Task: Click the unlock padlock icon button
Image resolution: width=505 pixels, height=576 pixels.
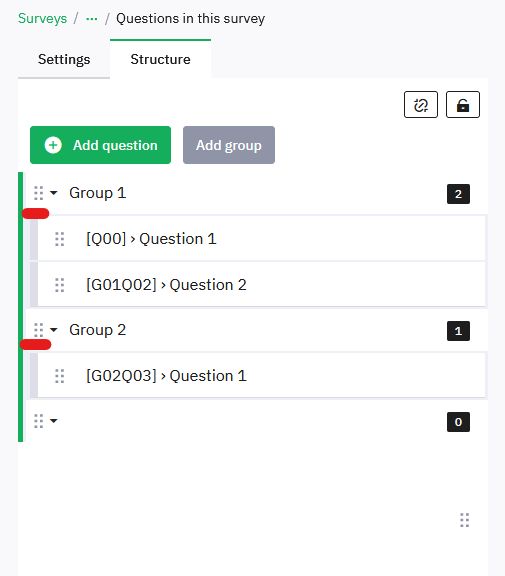Action: (x=463, y=105)
